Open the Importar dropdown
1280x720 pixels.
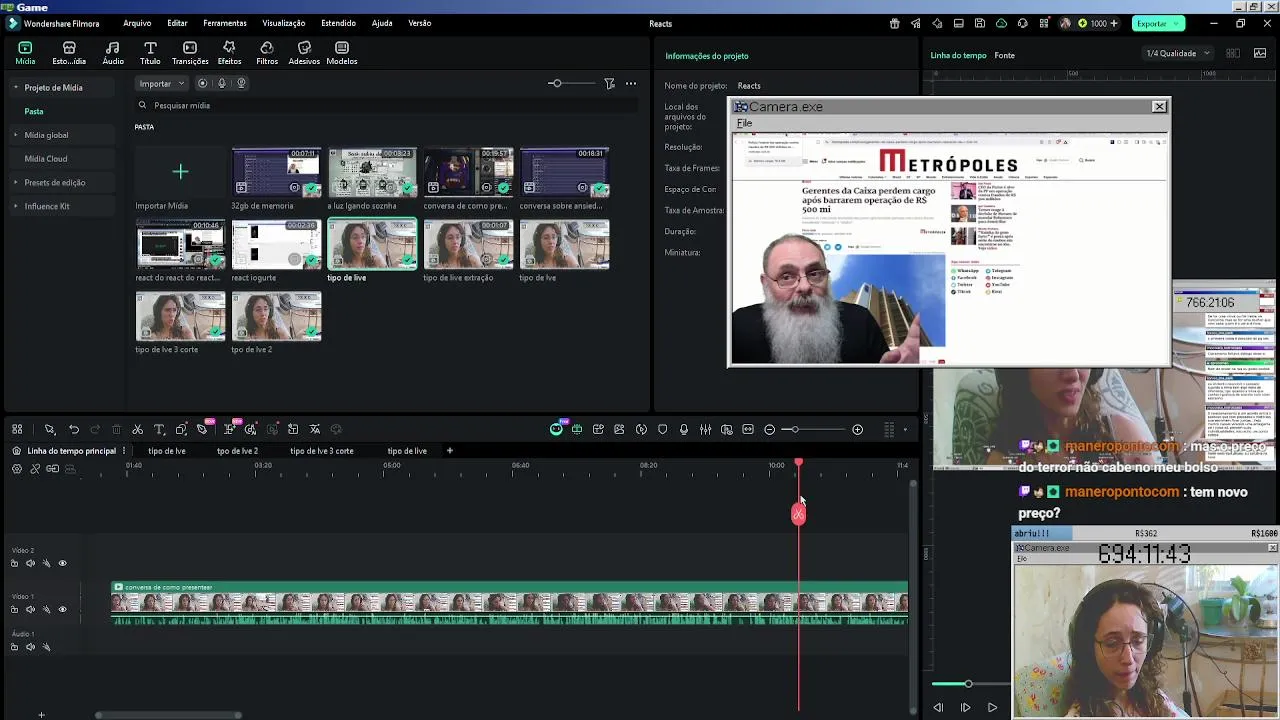click(x=161, y=83)
